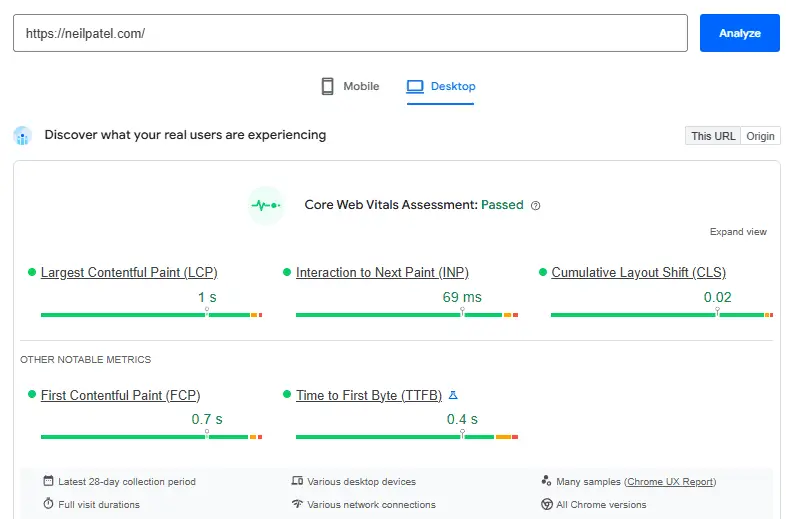Click the FCP value 0.7 s
The width and height of the screenshot is (786, 519).
point(207,419)
